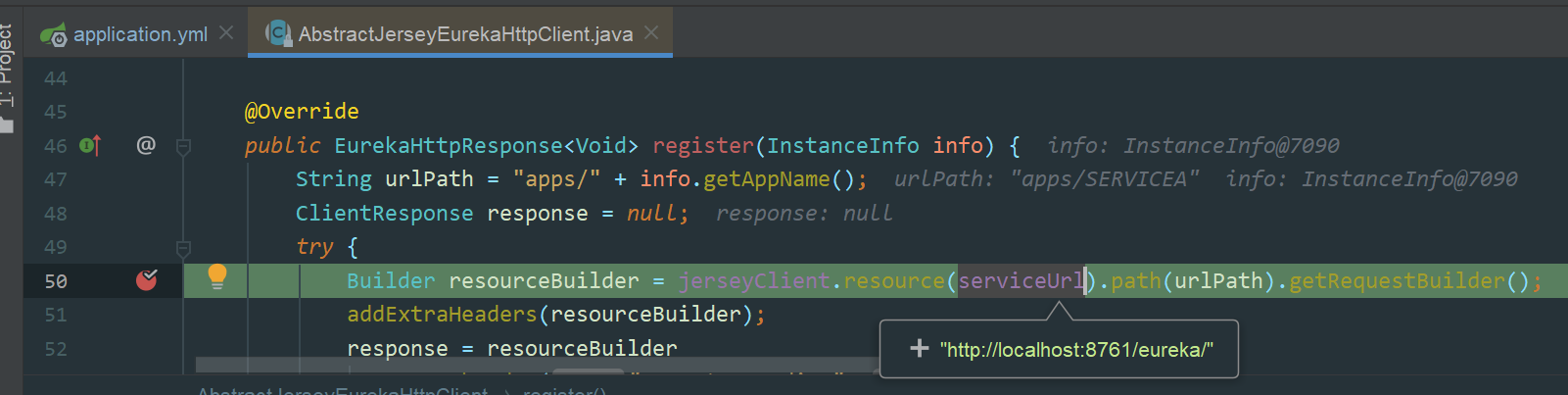Click the @ gutter marker on line 46
This screenshot has height=395, width=1568.
tap(146, 145)
